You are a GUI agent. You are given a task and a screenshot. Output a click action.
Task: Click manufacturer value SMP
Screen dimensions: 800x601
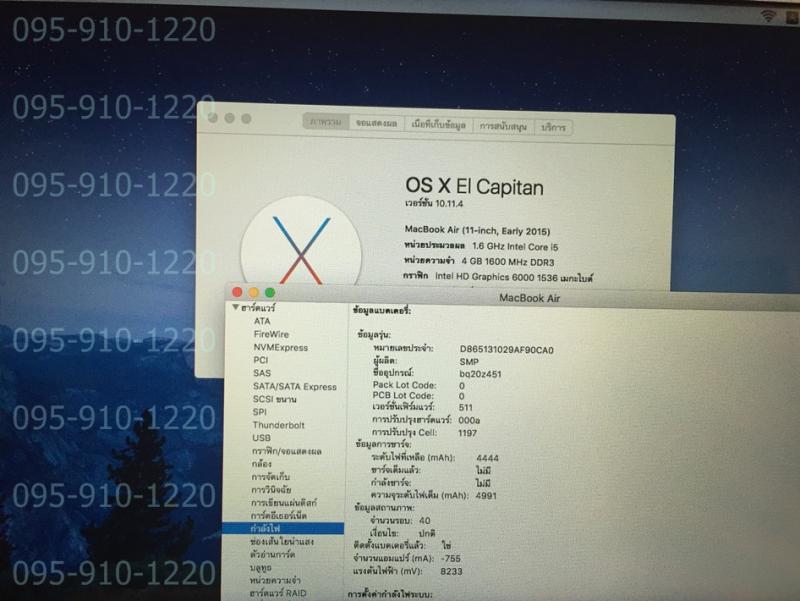(469, 362)
